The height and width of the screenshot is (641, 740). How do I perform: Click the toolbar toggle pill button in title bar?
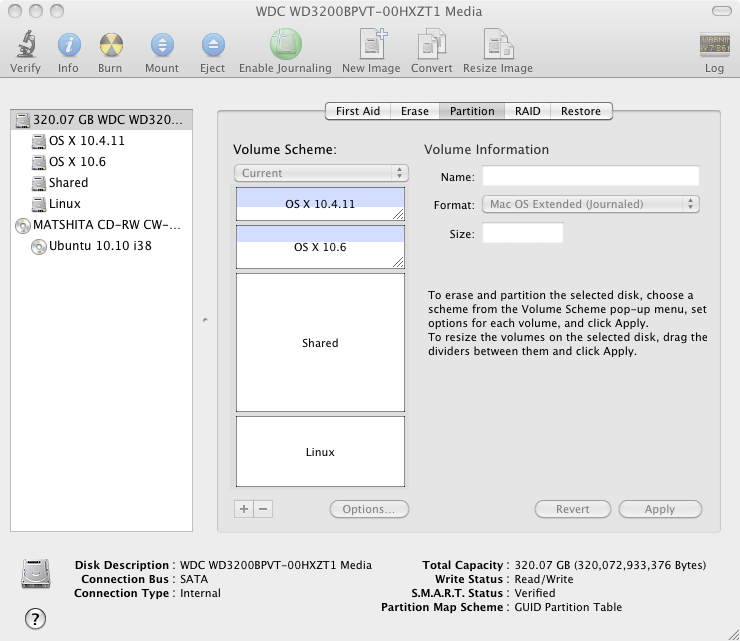[x=722, y=11]
